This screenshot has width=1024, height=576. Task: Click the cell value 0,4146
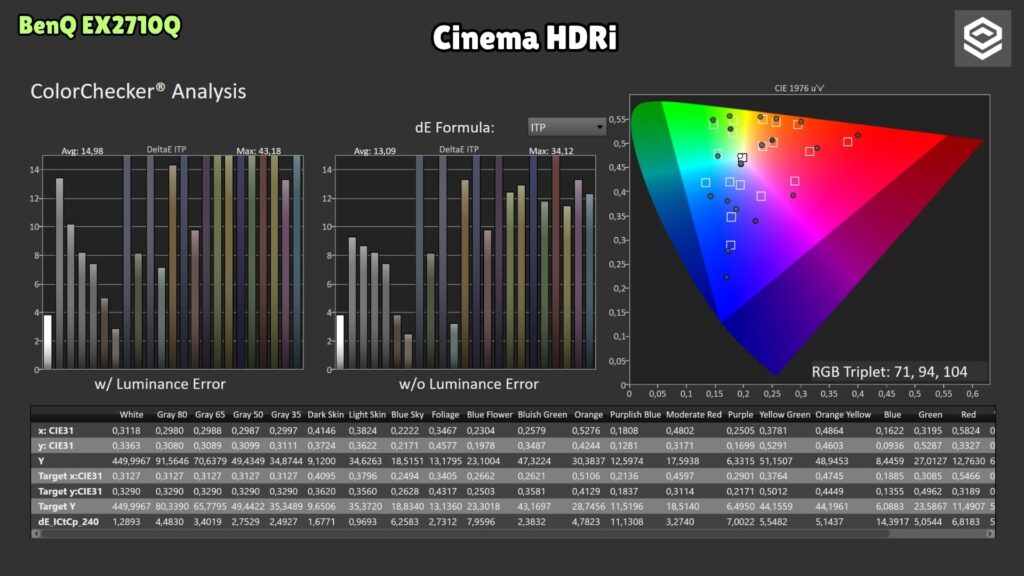pos(321,430)
